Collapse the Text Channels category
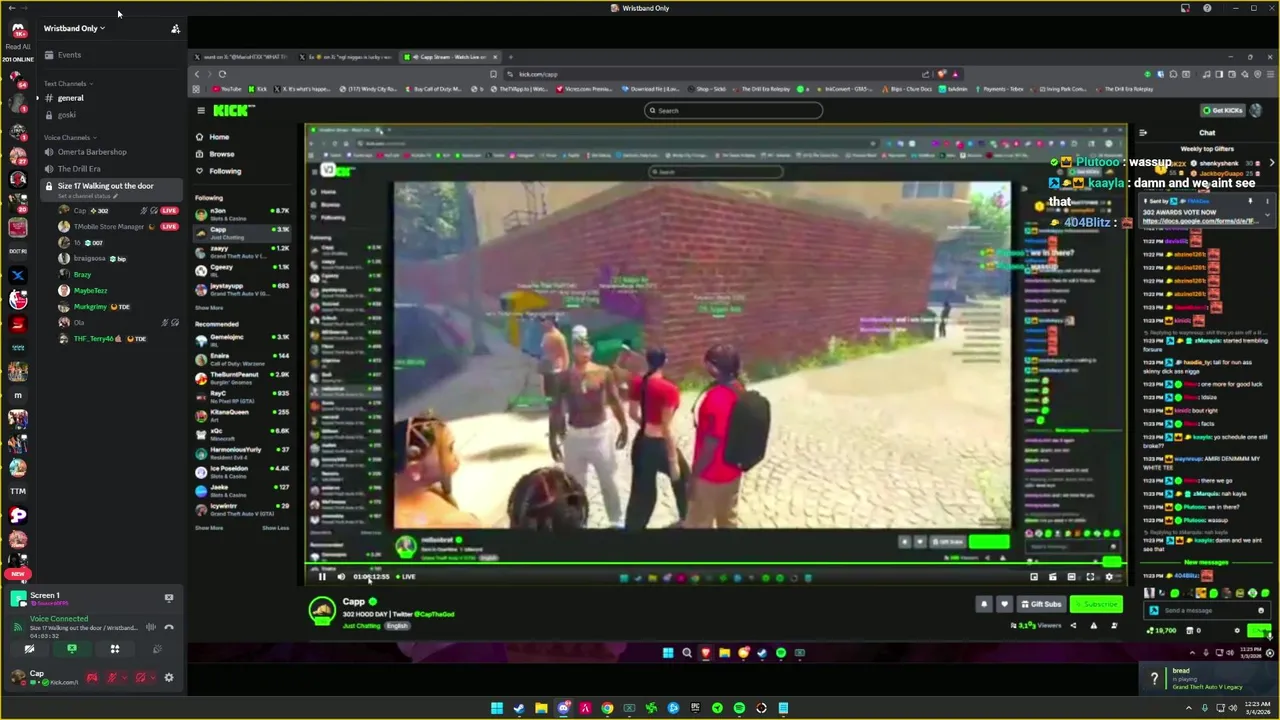Image resolution: width=1280 pixels, height=720 pixels. 67,84
